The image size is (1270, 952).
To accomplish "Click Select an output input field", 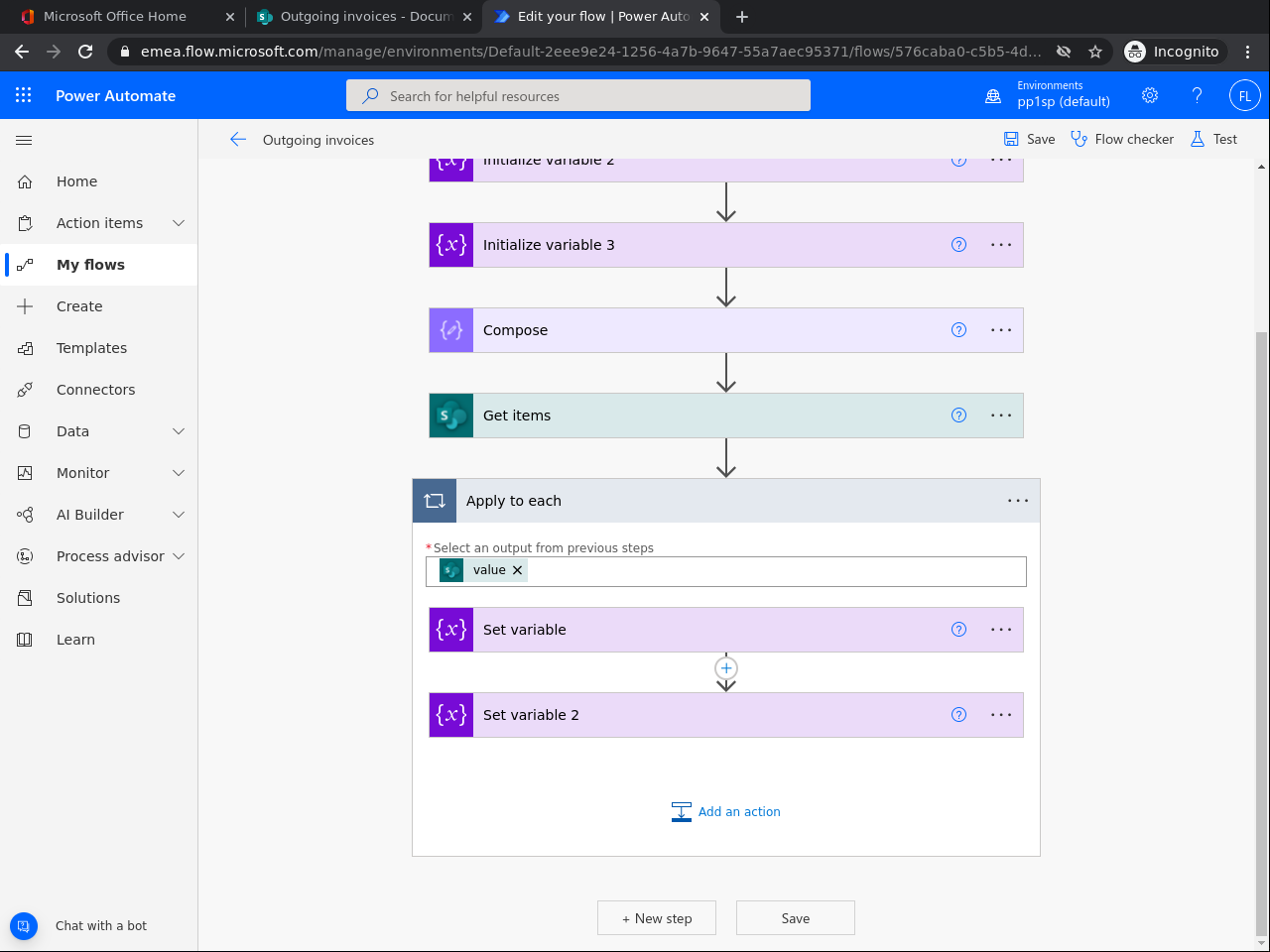I will click(726, 571).
